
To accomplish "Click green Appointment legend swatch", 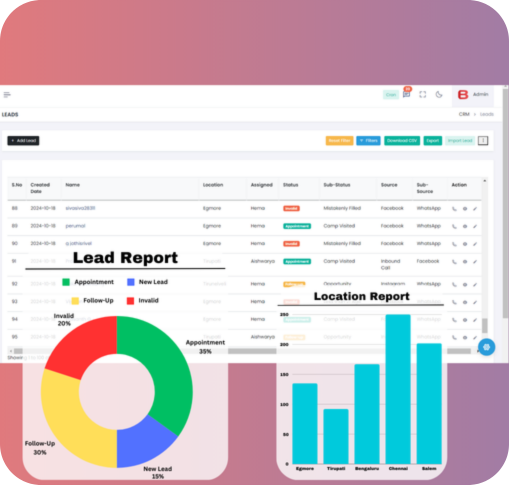I will [66, 282].
